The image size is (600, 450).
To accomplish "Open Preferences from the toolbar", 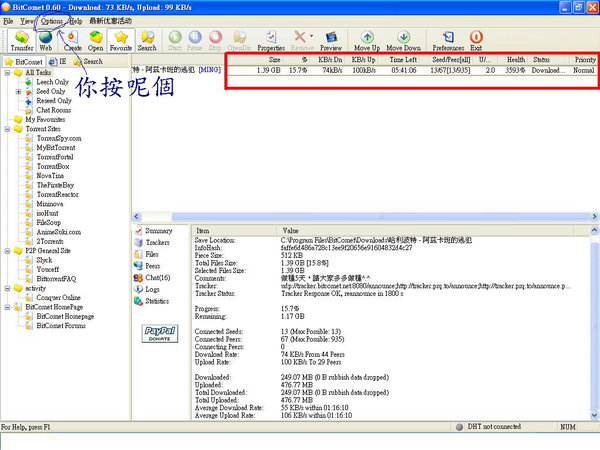I will [448, 41].
